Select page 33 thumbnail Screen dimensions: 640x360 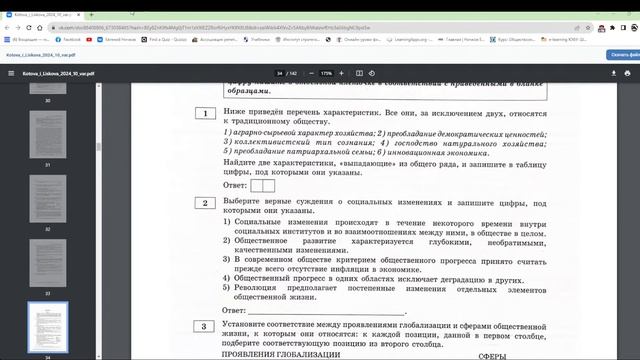click(x=48, y=263)
